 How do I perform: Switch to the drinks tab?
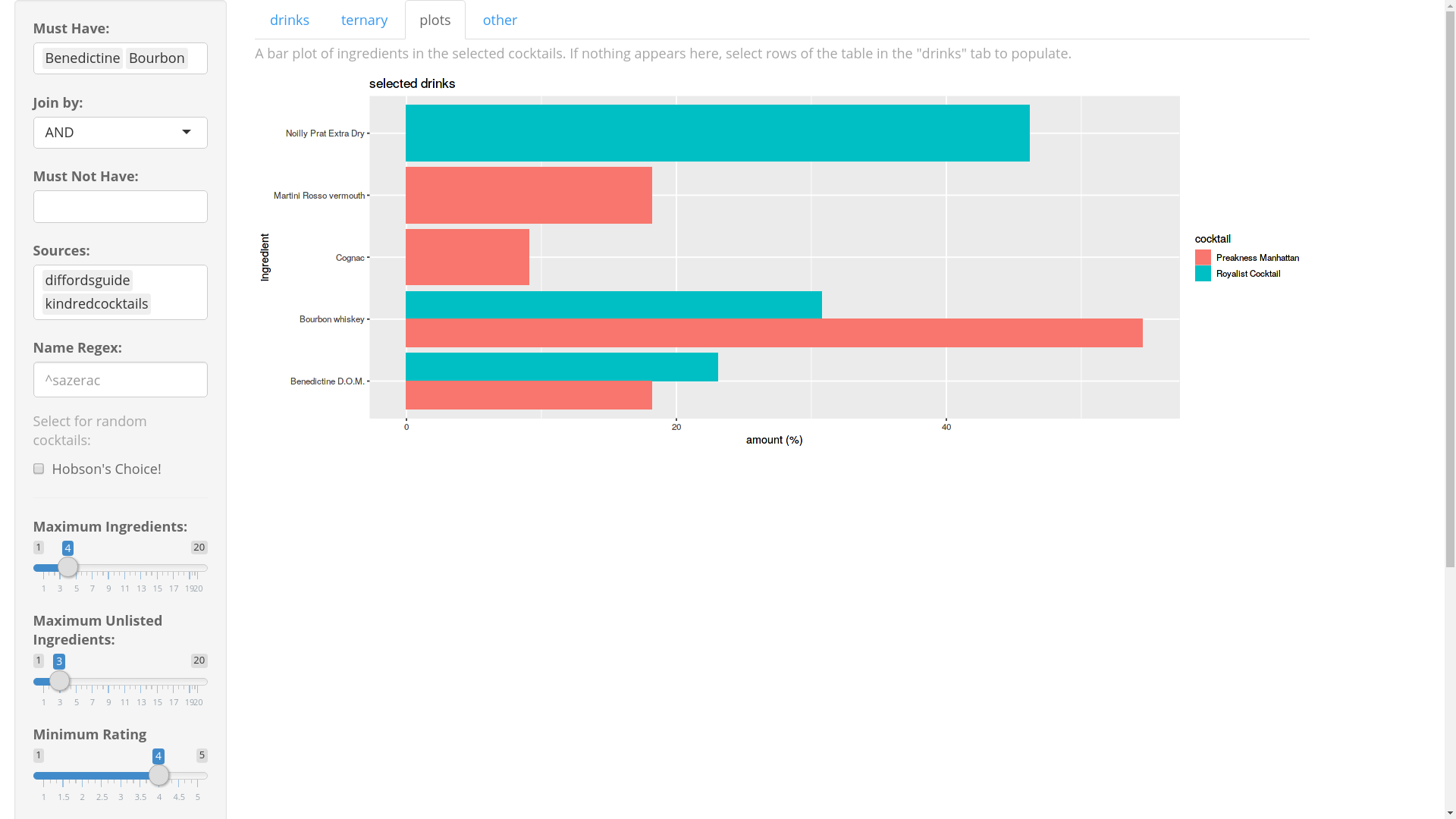[x=289, y=20]
